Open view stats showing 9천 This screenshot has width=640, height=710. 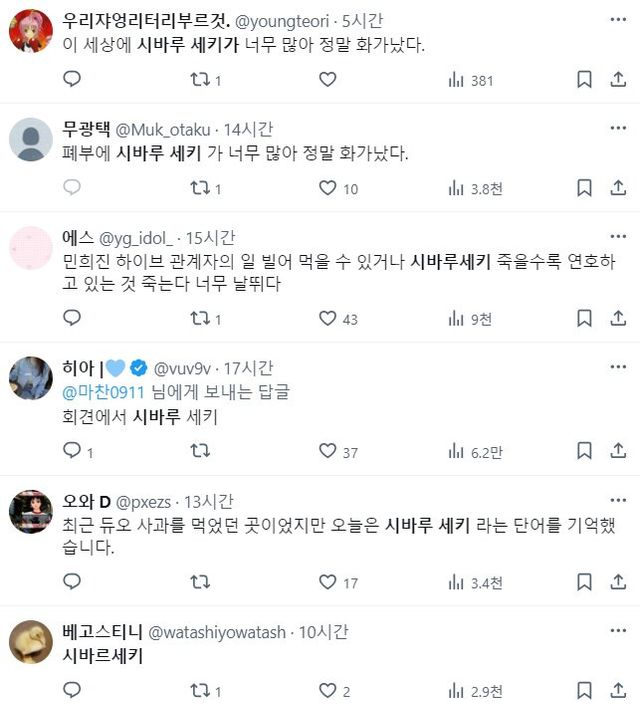[x=470, y=319]
